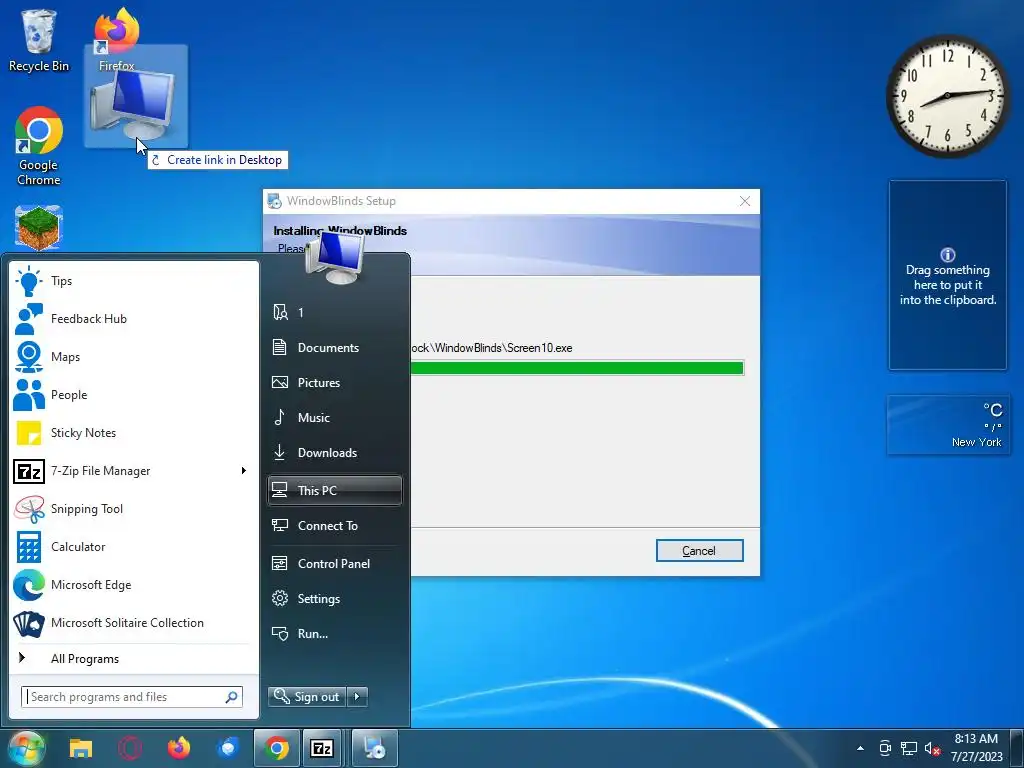1024x768 pixels.
Task: Select the Google Chrome desktop shortcut
Action: point(39,146)
